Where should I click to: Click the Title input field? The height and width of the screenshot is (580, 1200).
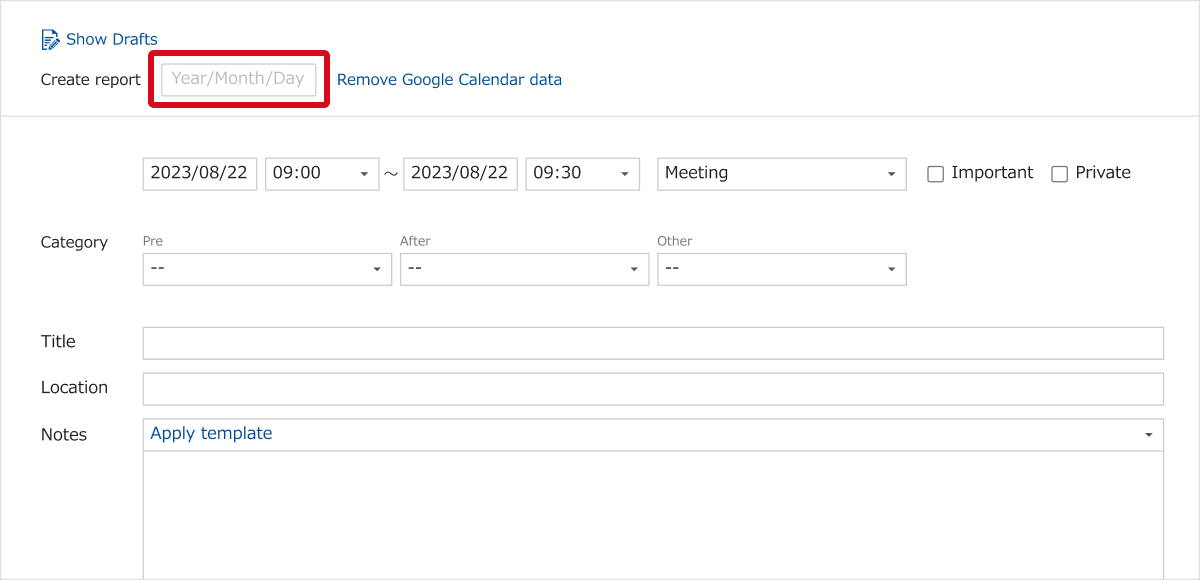[653, 343]
